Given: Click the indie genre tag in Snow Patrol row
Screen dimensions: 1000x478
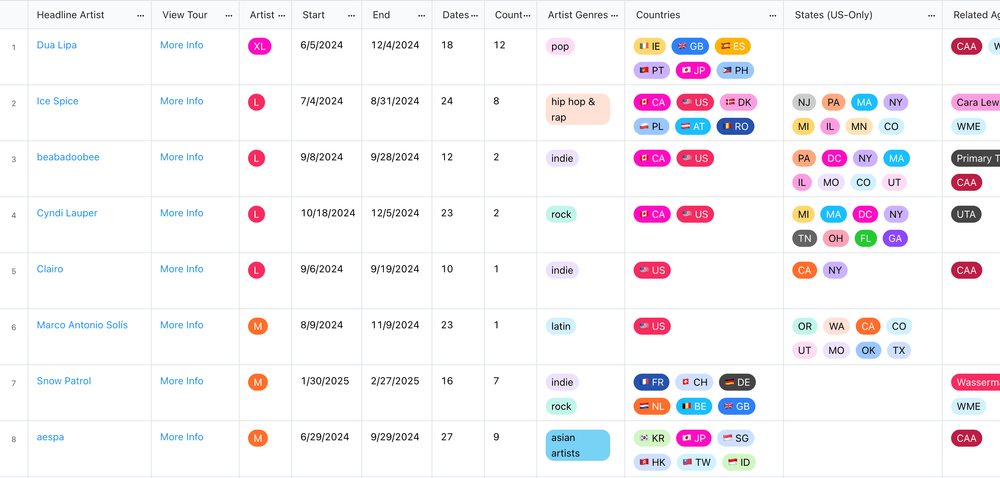Looking at the screenshot, I should [562, 383].
